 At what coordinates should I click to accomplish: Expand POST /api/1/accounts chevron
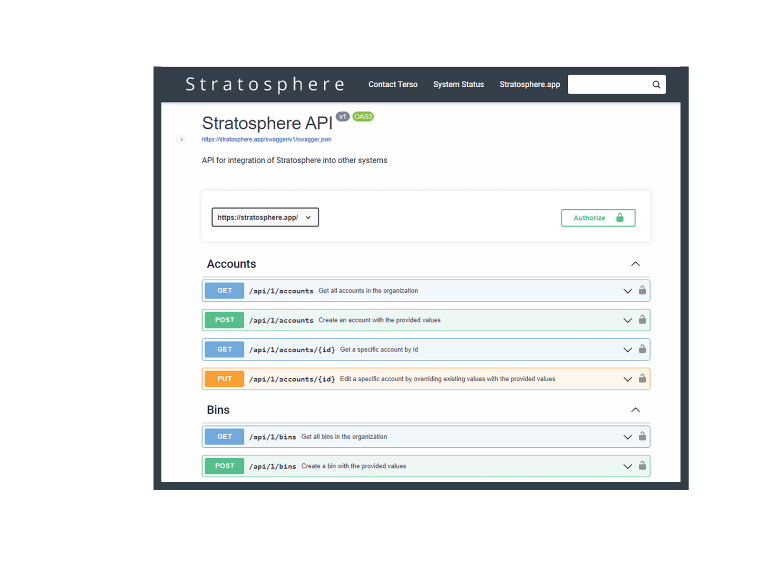click(x=627, y=320)
